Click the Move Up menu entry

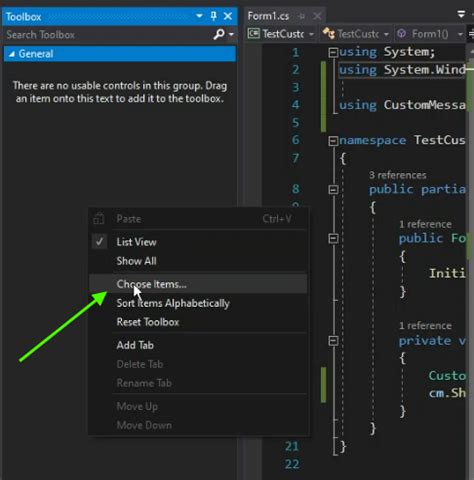[x=198, y=406]
